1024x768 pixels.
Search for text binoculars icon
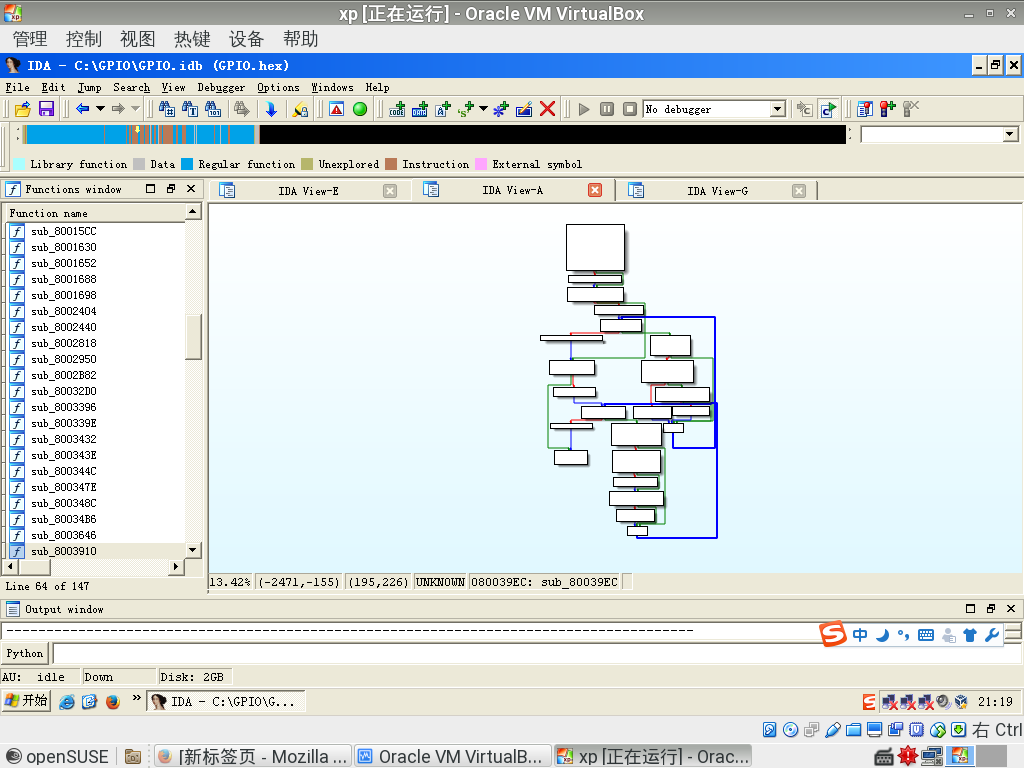pos(190,109)
